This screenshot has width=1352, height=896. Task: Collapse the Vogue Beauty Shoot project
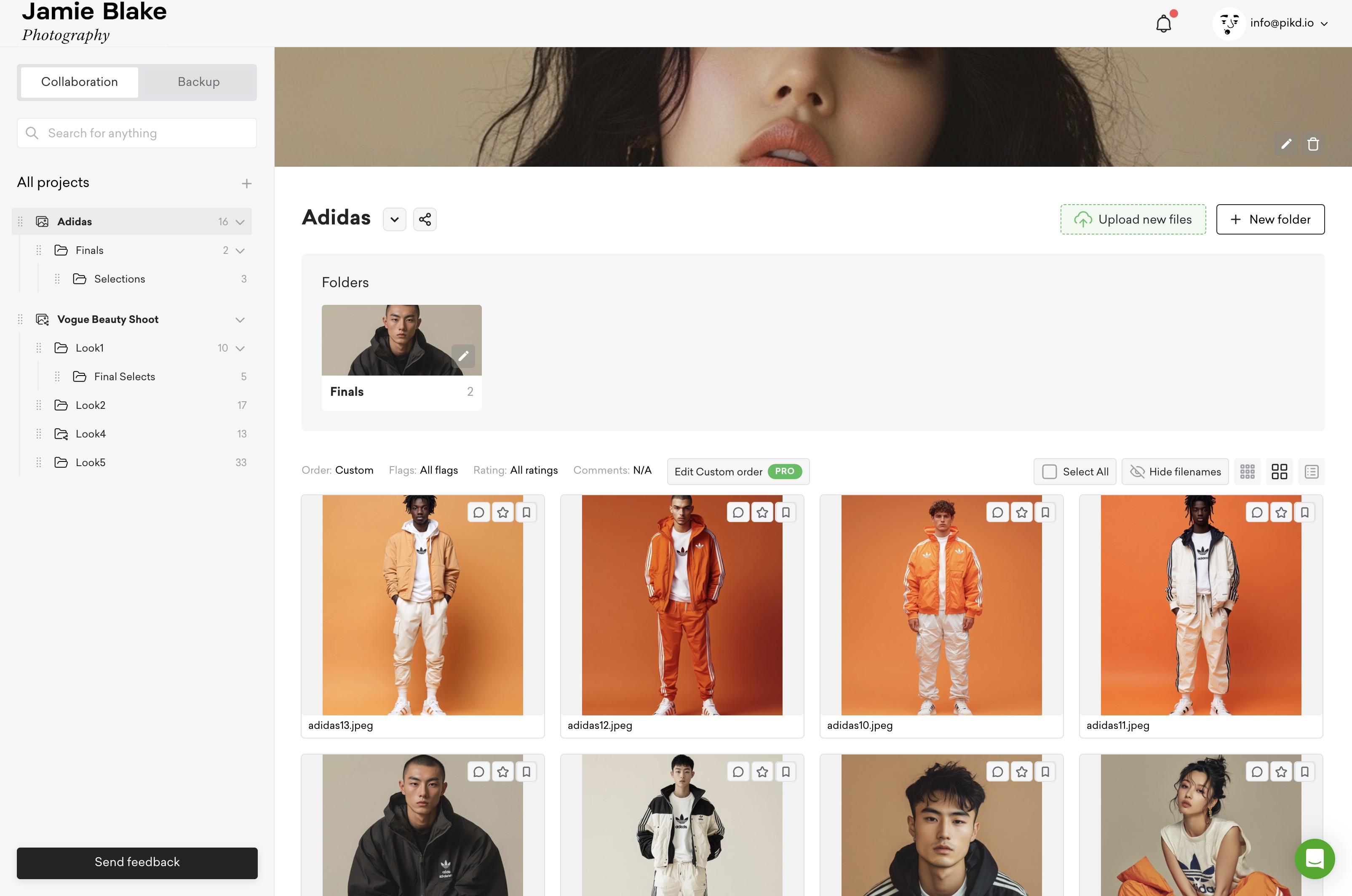[x=240, y=320]
